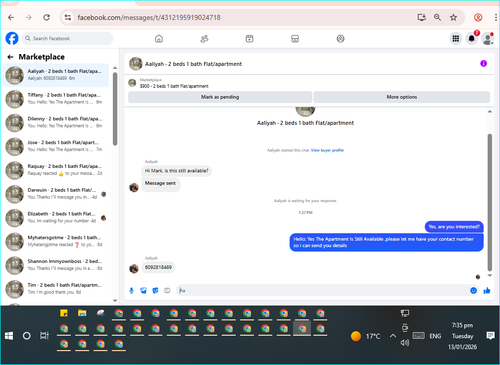Open the Chrome profile icon
This screenshot has height=365, width=500.
[x=478, y=17]
